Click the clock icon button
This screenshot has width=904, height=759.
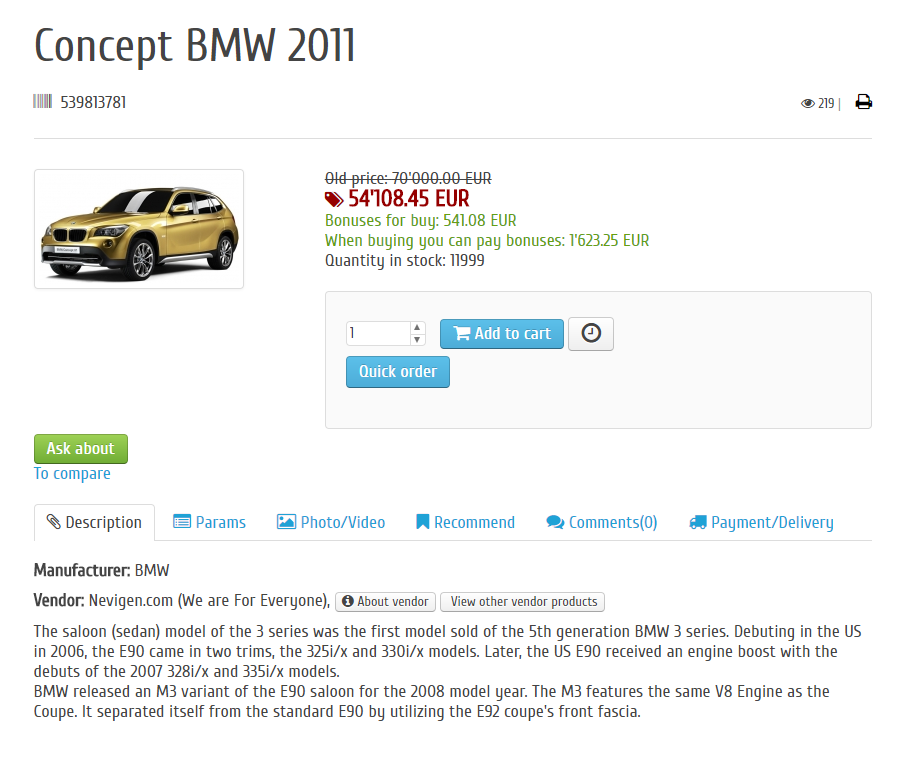point(591,333)
